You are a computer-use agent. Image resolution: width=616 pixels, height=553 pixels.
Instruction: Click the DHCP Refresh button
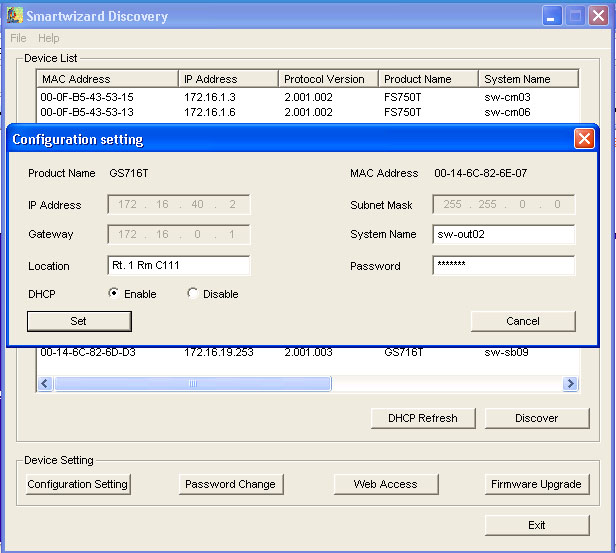pos(423,418)
